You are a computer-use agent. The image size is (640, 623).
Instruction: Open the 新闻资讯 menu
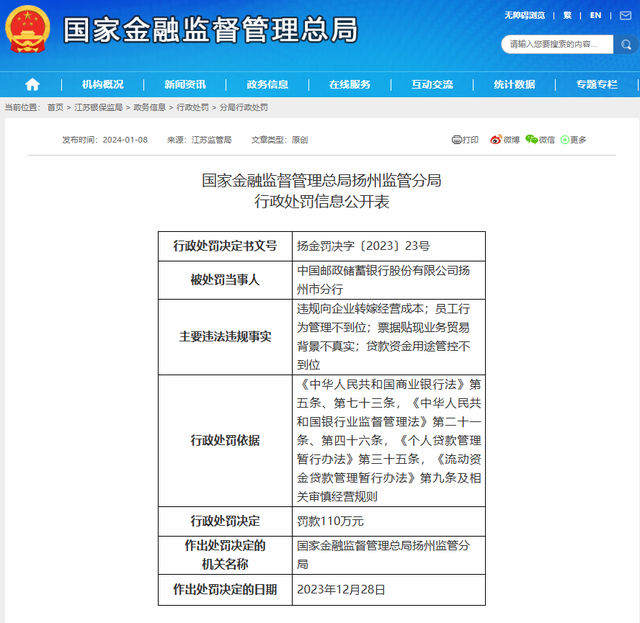(x=185, y=85)
